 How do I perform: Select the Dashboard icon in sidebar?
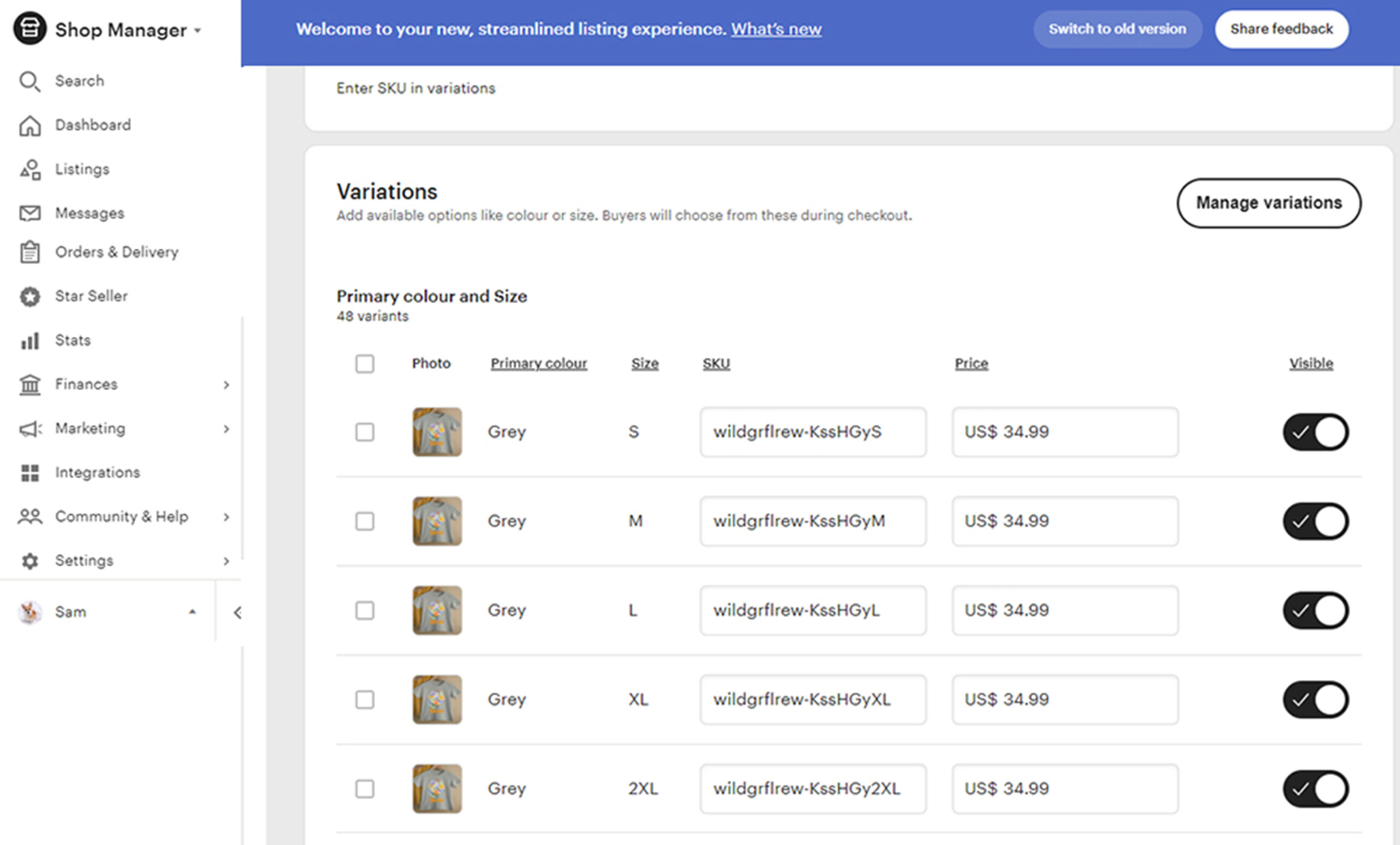click(x=30, y=126)
